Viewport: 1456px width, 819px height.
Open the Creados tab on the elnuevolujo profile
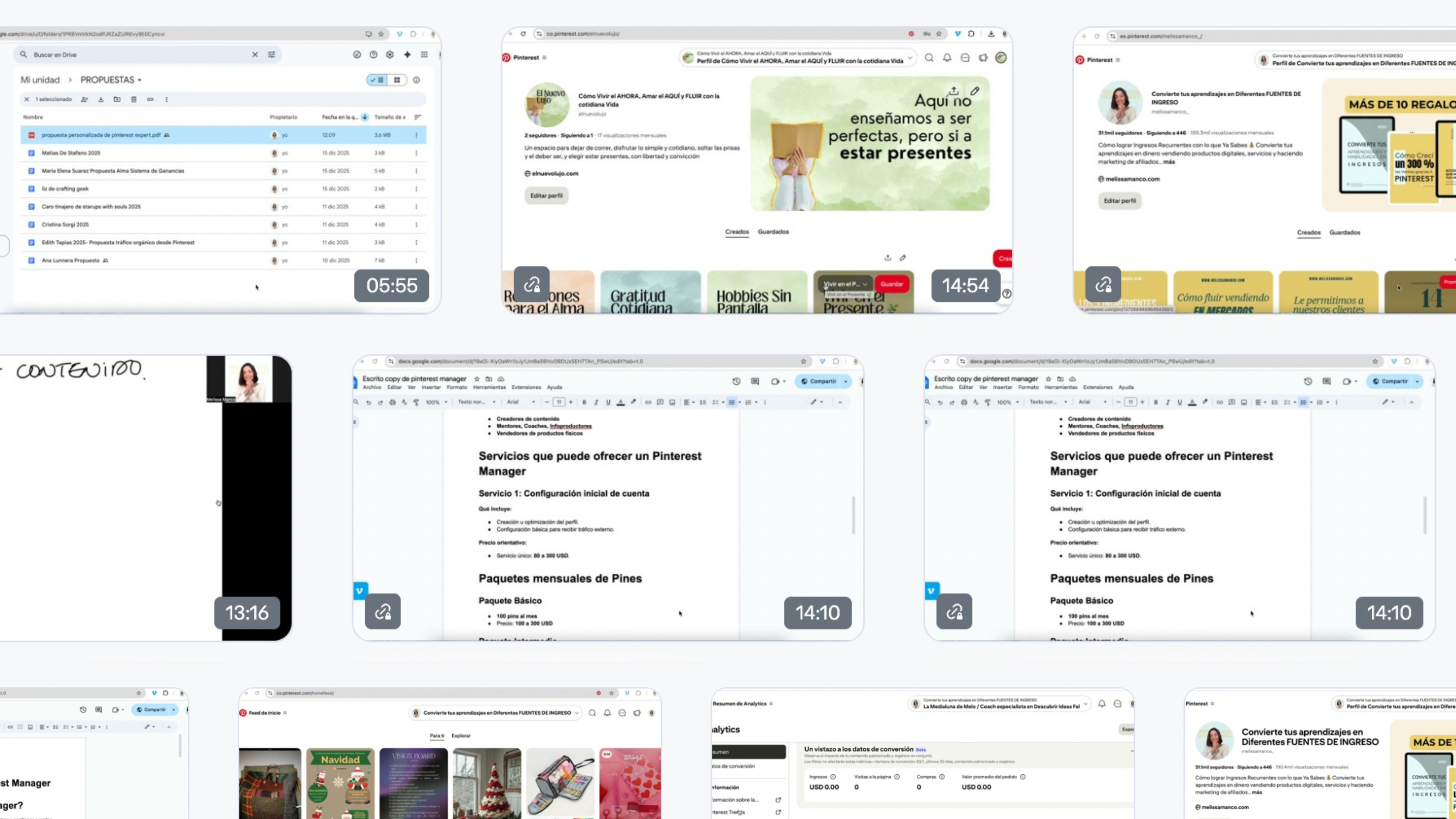[737, 232]
